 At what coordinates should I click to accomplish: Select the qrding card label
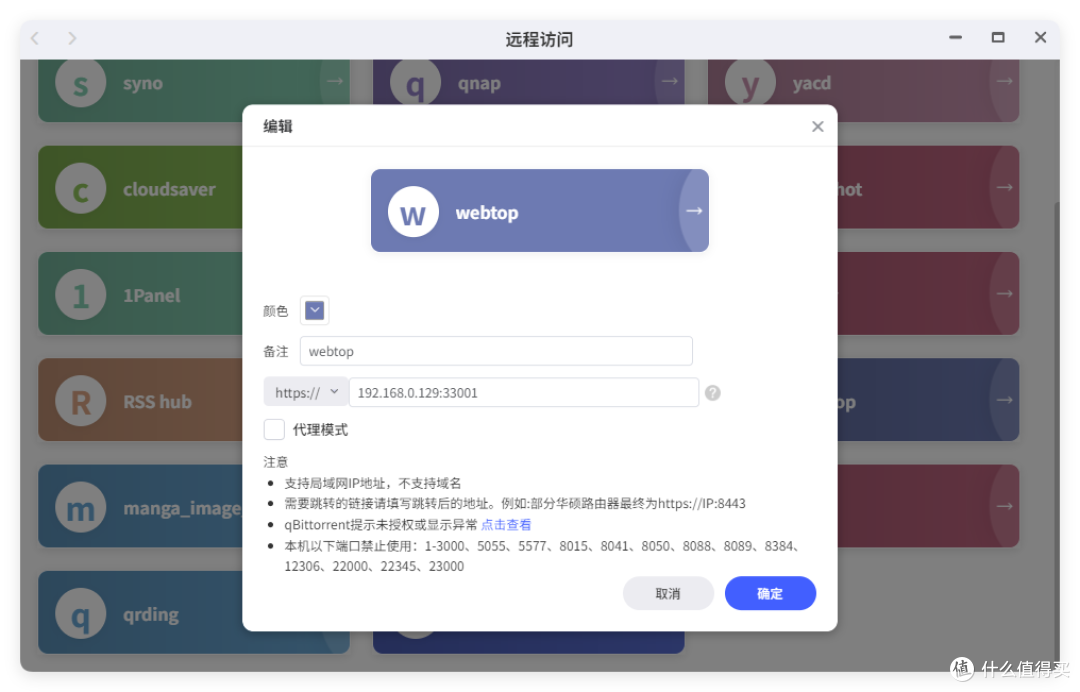coord(151,614)
